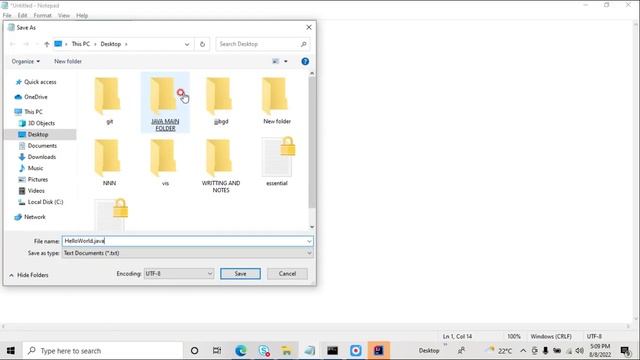The image size is (640, 360).
Task: Open the Command Prompt taskbar icon
Action: tap(332, 351)
